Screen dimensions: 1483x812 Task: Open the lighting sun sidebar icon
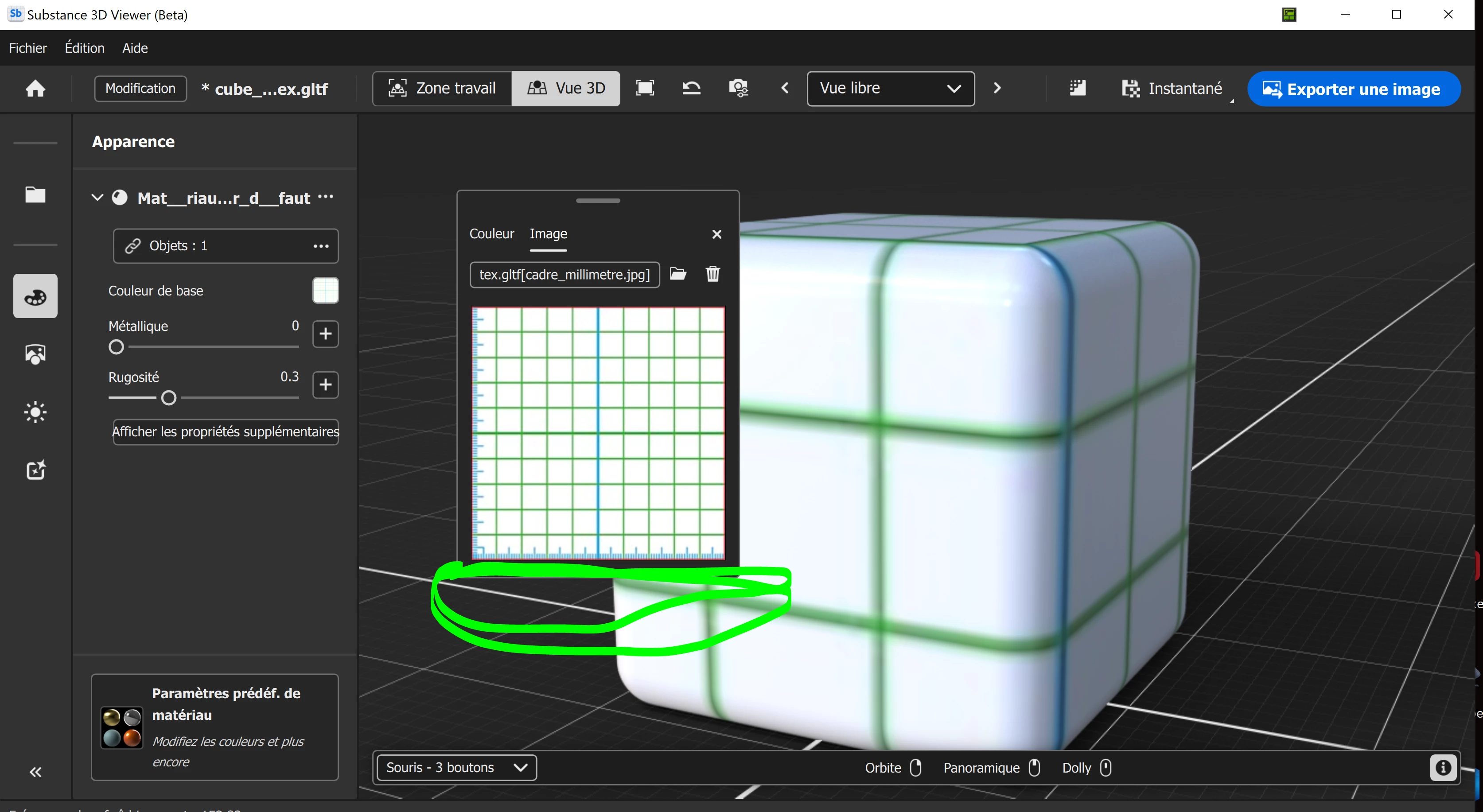(x=35, y=412)
